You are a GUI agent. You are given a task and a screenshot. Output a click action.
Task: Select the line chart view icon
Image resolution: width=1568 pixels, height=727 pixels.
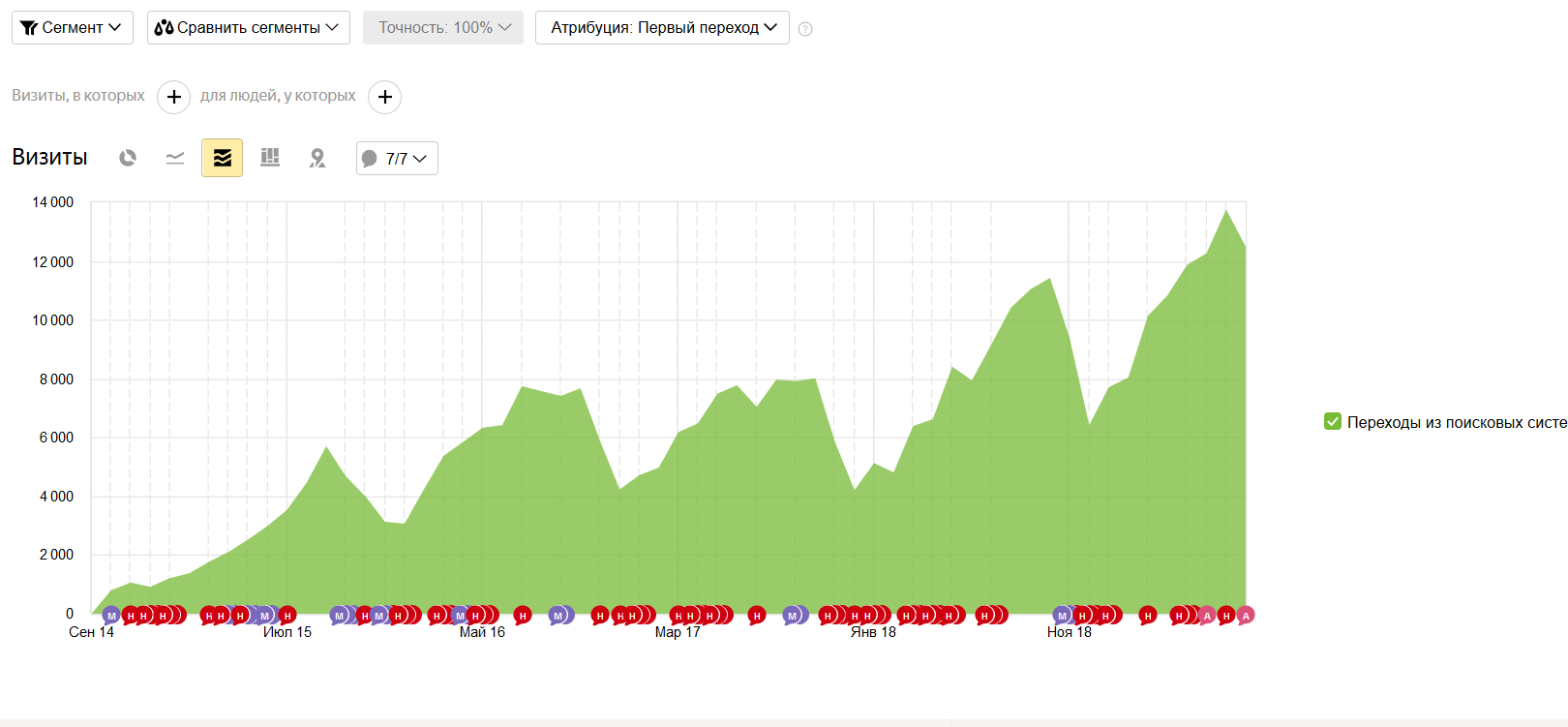pyautogui.click(x=175, y=158)
